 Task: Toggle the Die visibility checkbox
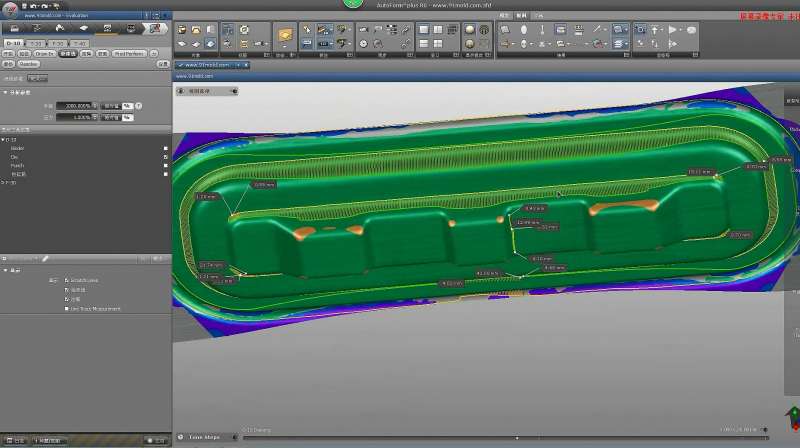[166, 157]
